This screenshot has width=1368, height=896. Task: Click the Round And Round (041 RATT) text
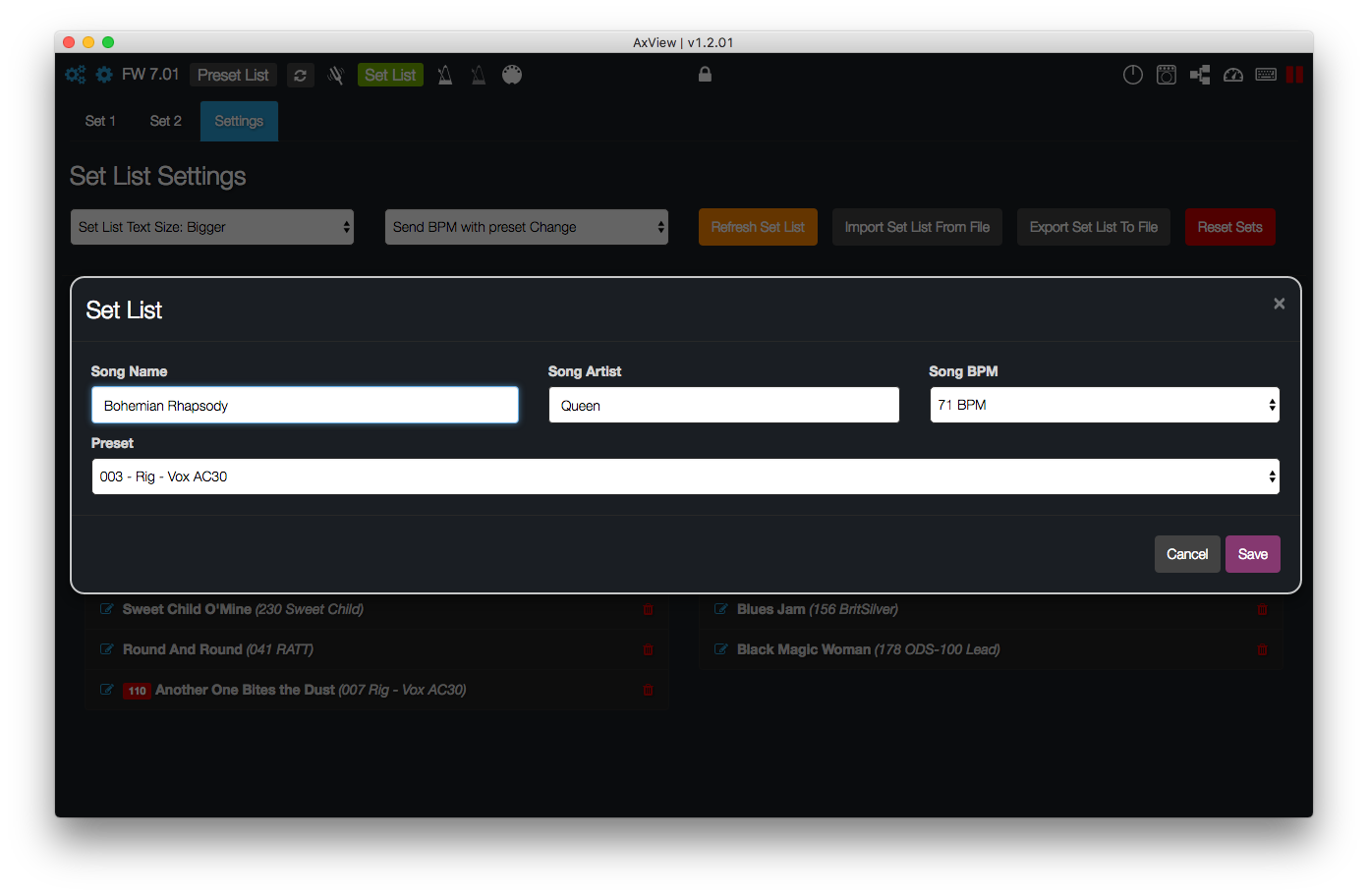218,649
